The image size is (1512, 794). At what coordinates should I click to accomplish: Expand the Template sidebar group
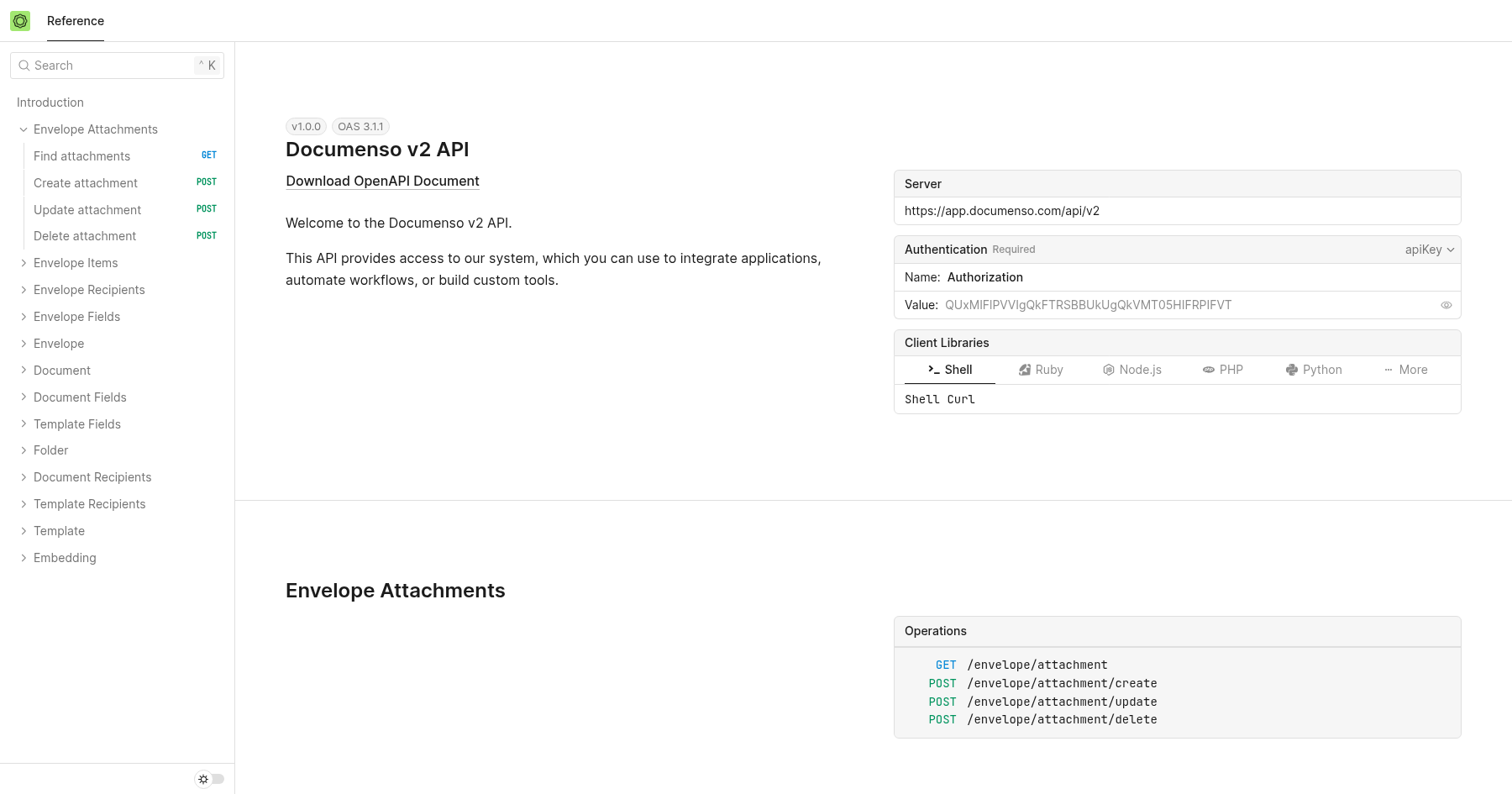(x=24, y=531)
